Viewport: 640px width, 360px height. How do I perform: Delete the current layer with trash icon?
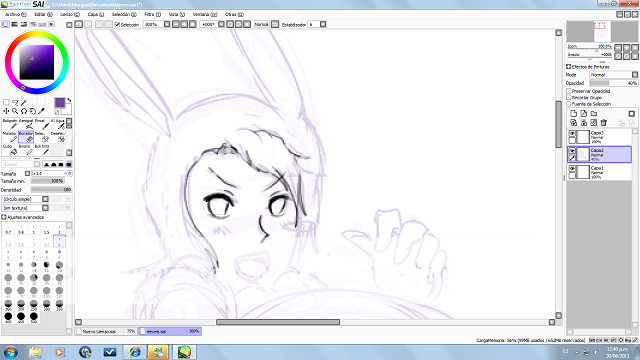(604, 122)
